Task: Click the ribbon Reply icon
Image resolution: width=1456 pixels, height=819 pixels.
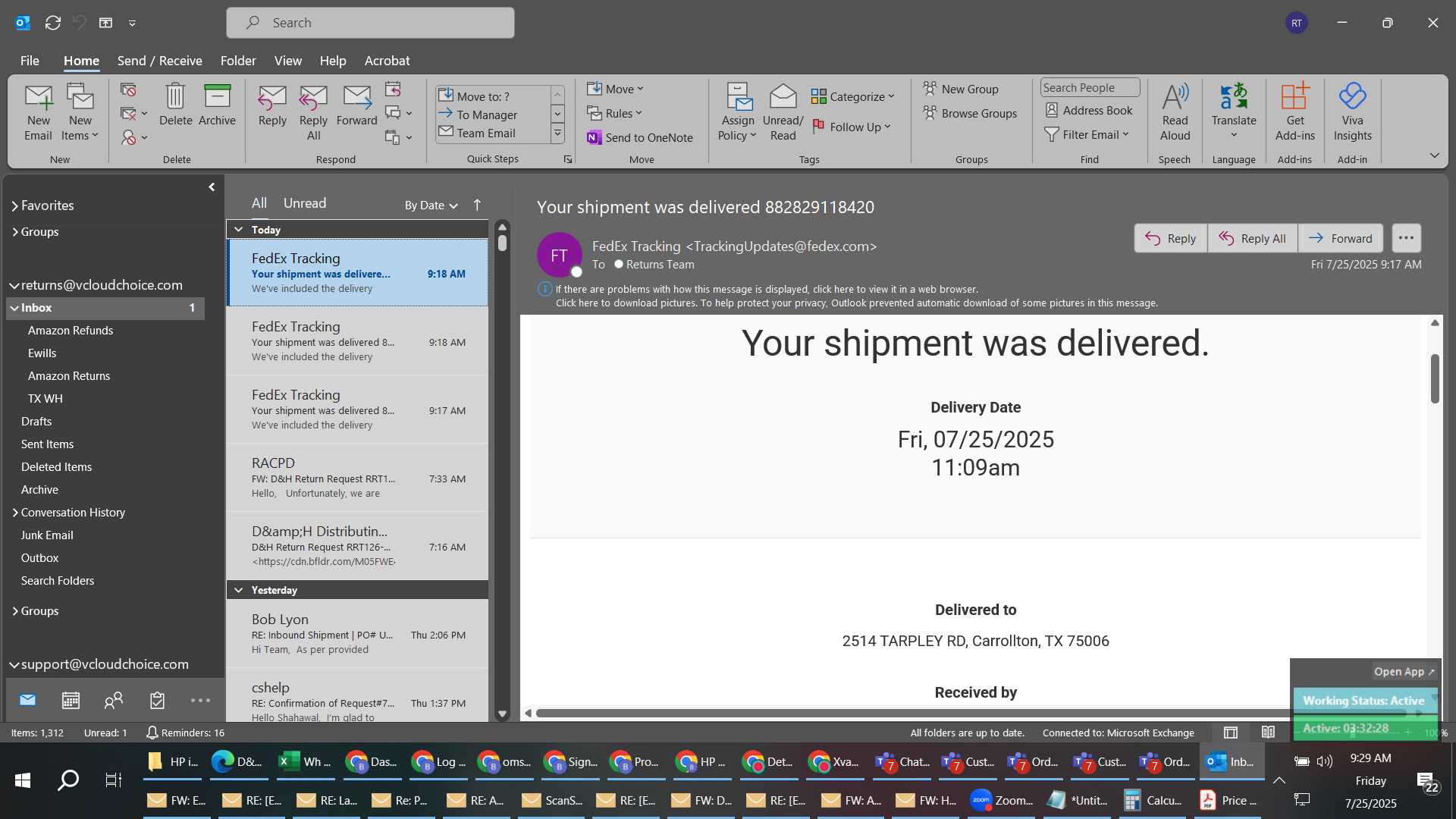Action: tap(272, 97)
